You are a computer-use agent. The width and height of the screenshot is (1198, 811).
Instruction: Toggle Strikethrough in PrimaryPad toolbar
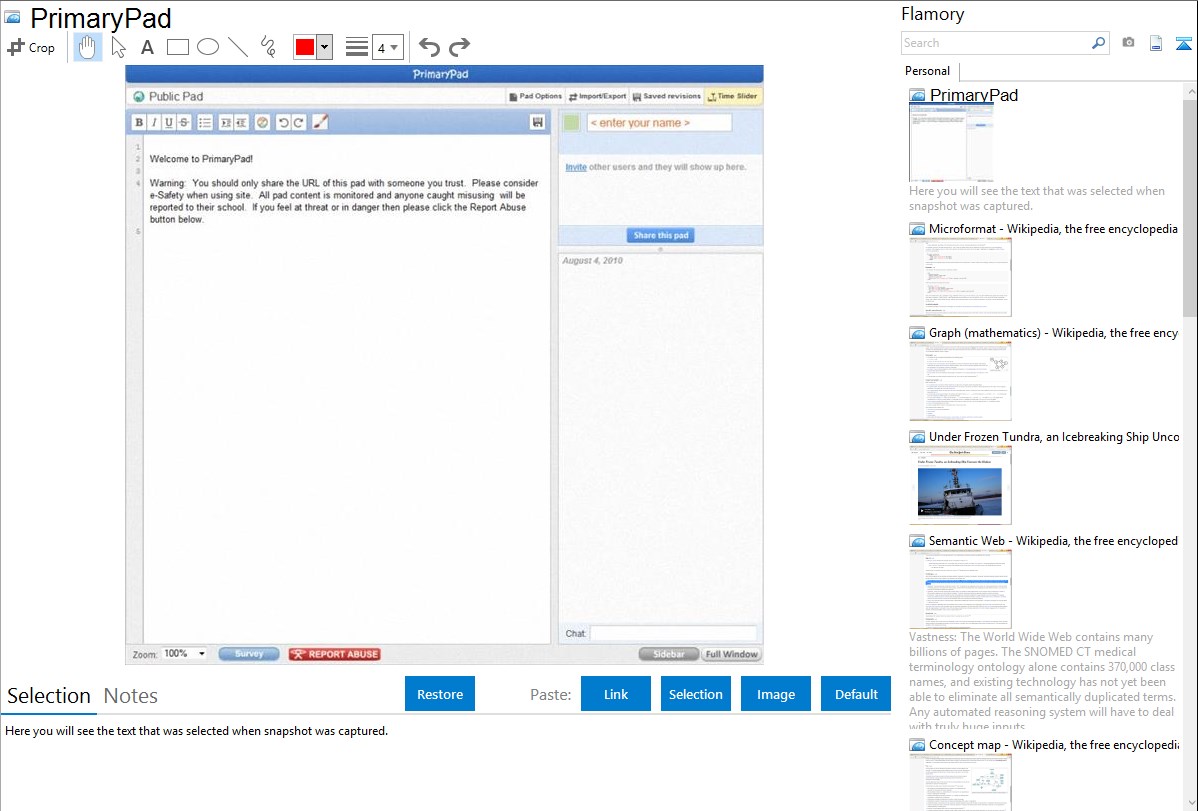coord(184,122)
